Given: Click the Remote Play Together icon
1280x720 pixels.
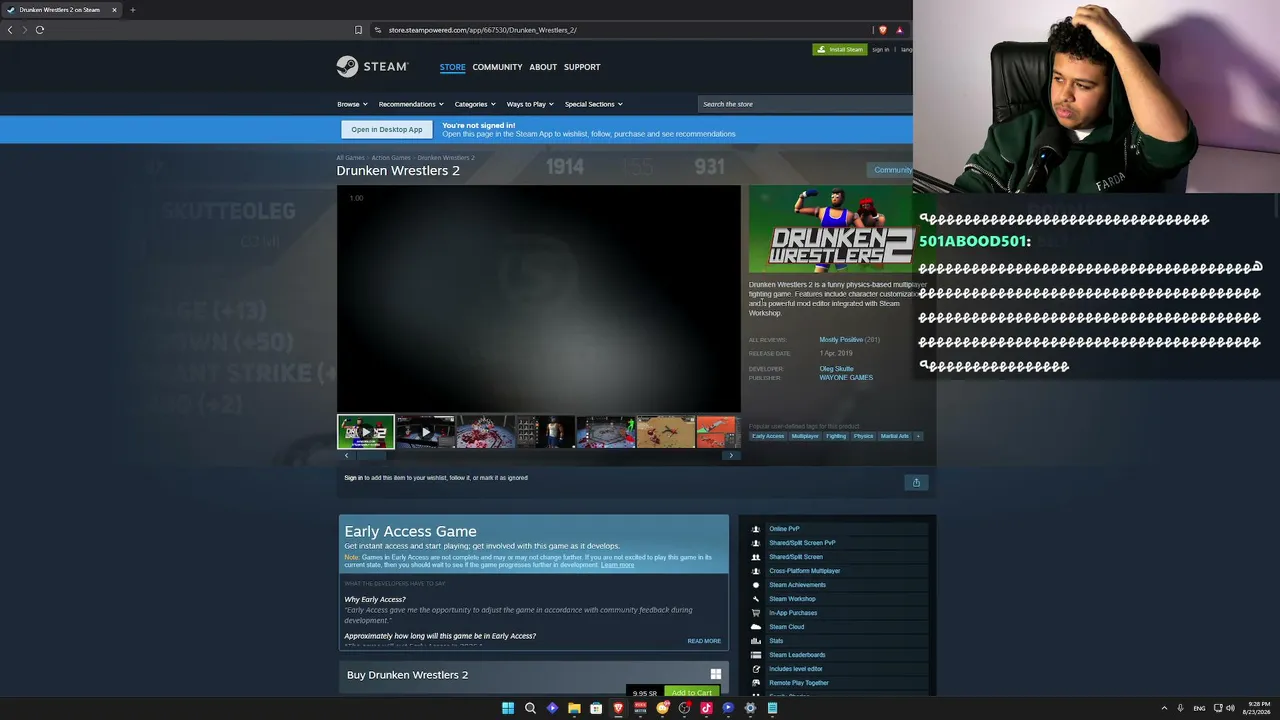Looking at the screenshot, I should tap(756, 683).
